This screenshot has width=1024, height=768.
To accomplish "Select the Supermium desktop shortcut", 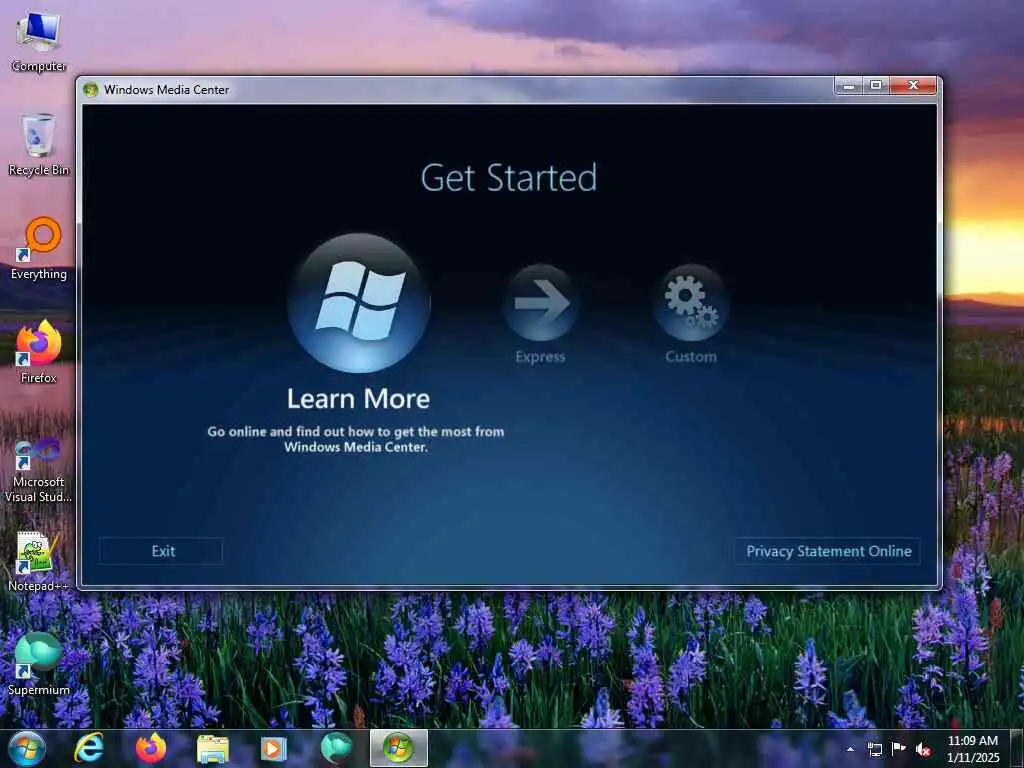I will point(39,664).
